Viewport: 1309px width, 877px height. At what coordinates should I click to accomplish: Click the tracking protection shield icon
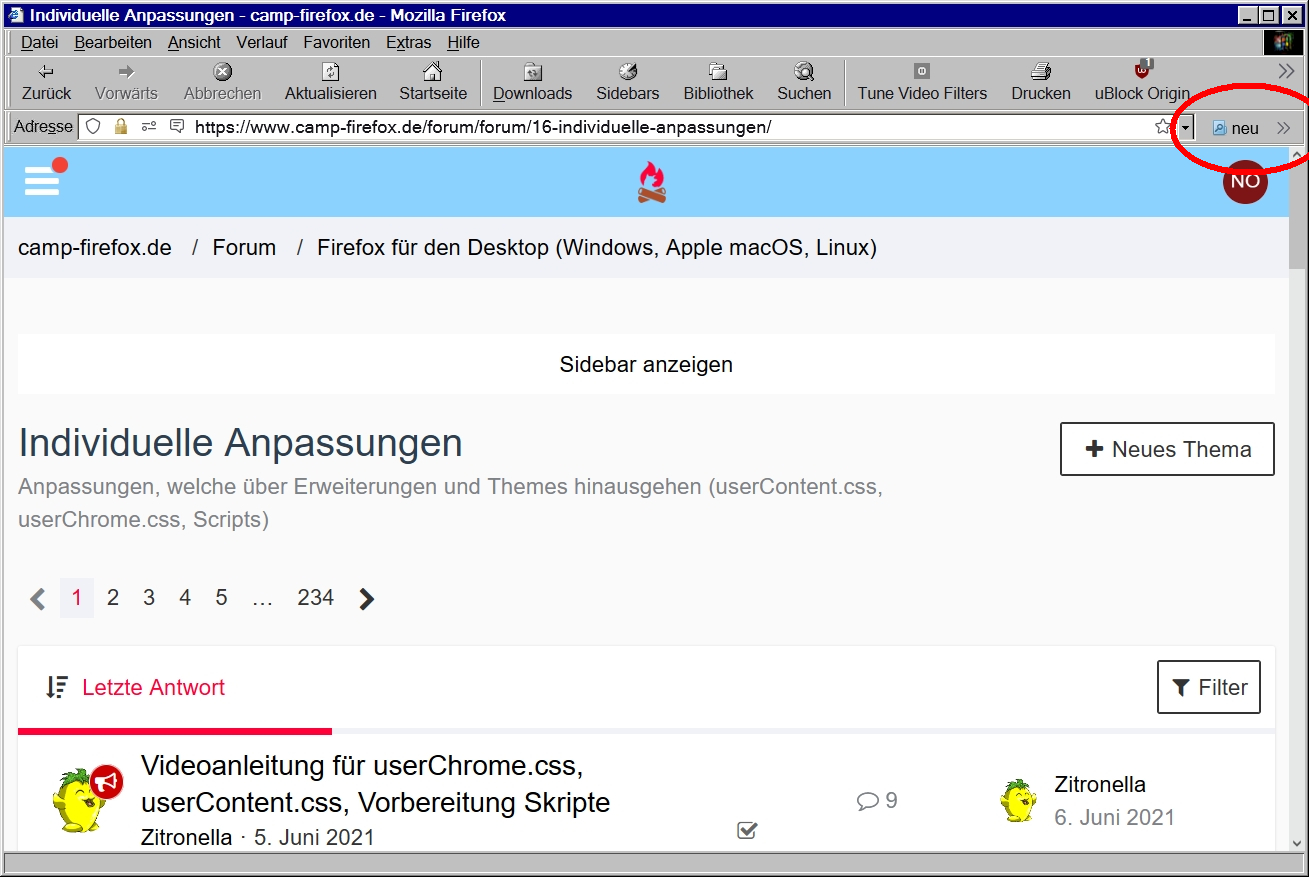93,127
